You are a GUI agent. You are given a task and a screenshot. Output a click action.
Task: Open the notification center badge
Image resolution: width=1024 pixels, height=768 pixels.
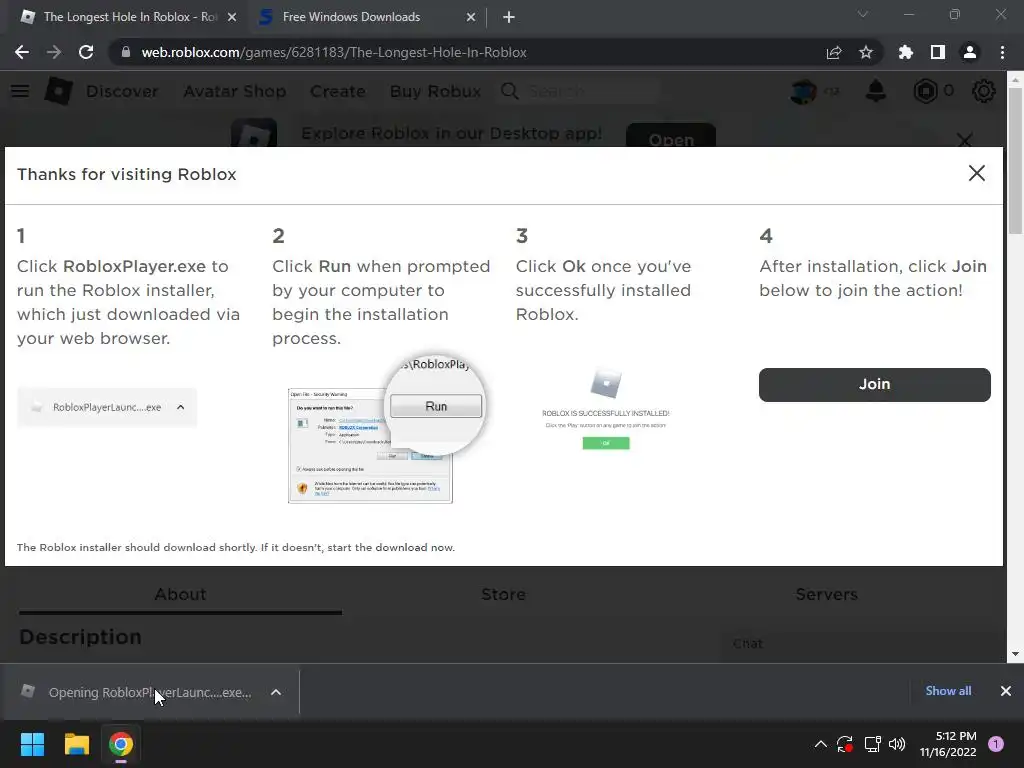tap(996, 744)
